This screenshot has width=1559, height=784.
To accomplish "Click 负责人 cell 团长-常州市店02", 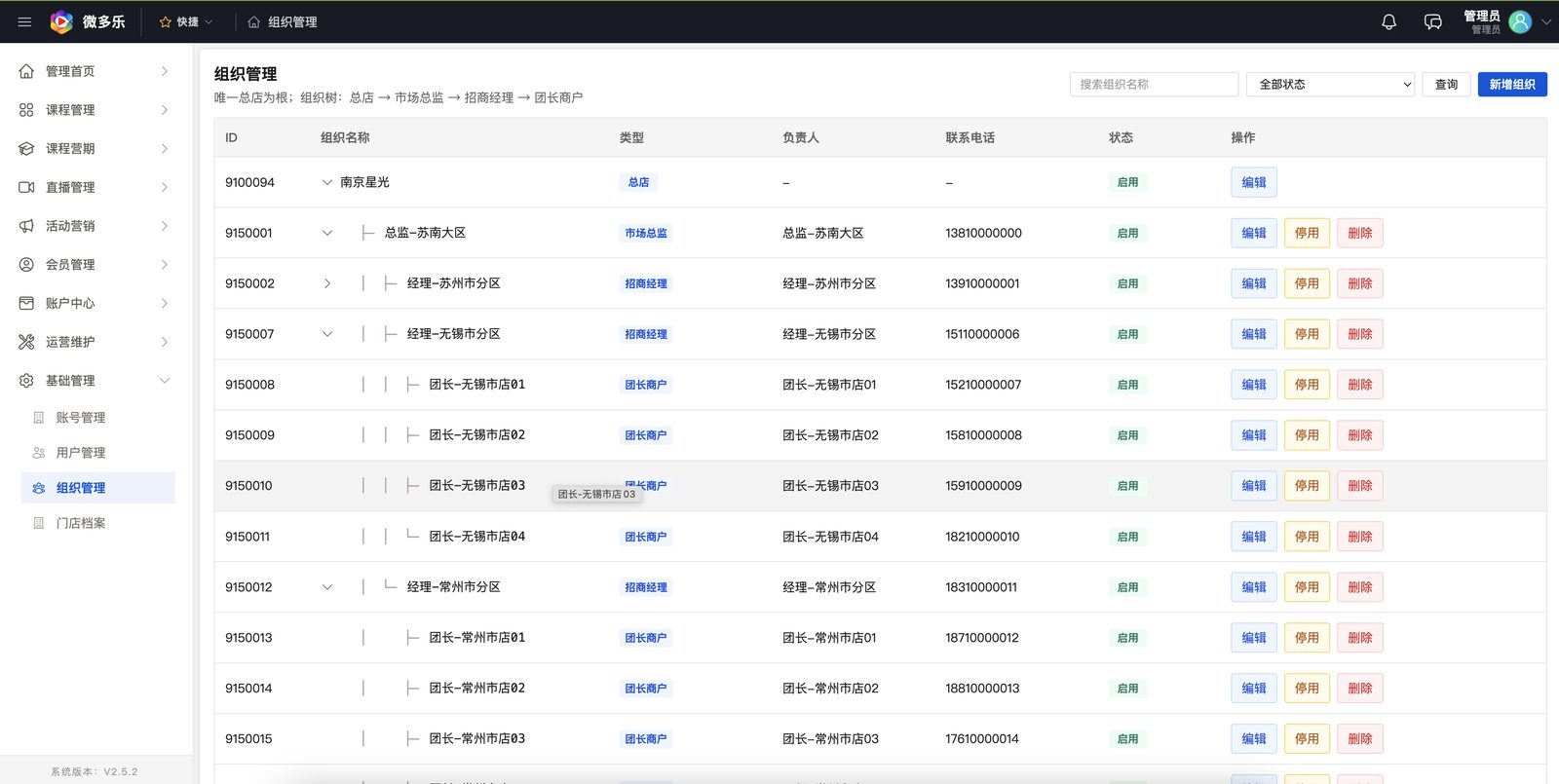I will (830, 689).
